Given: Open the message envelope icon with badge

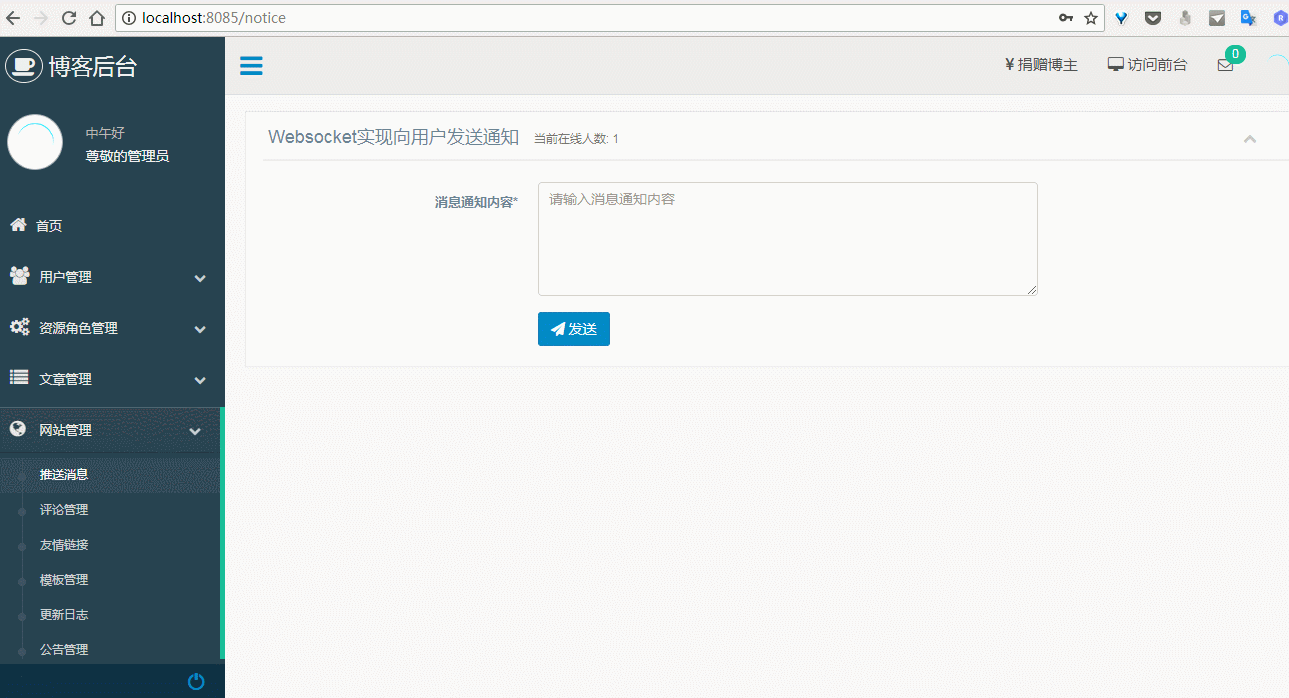Looking at the screenshot, I should click(x=1225, y=65).
